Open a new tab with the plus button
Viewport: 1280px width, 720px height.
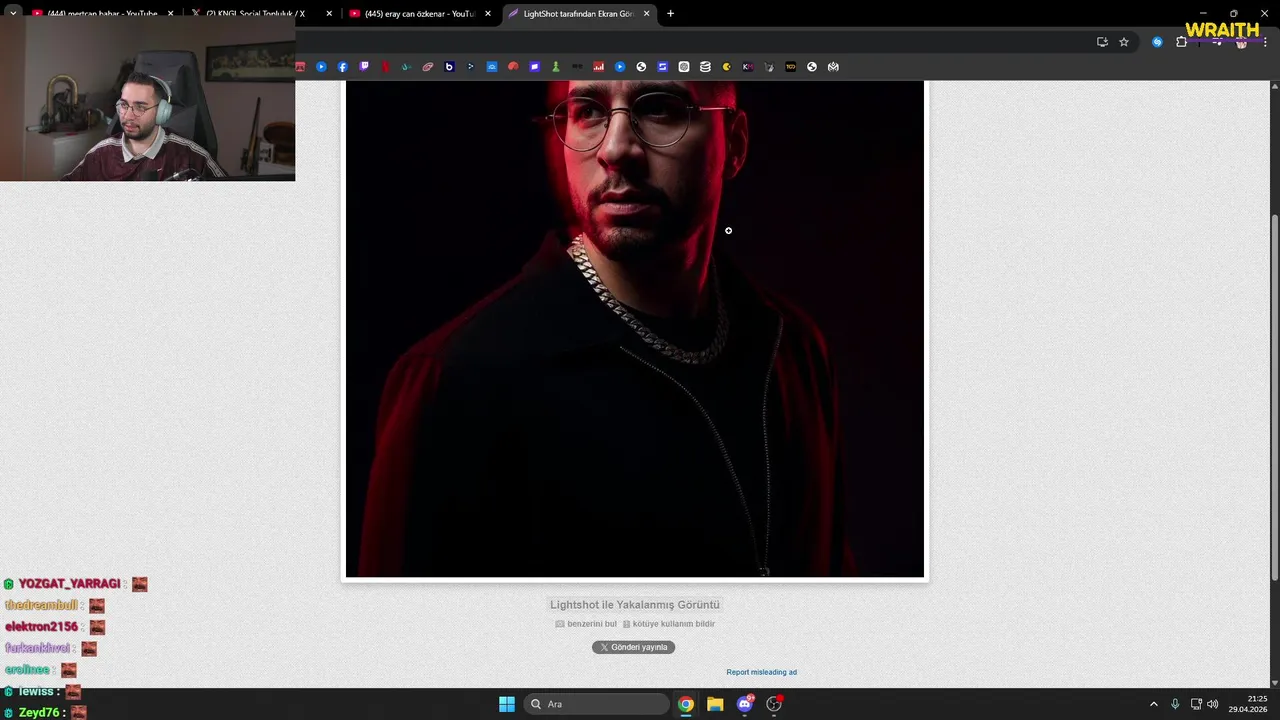coord(670,14)
